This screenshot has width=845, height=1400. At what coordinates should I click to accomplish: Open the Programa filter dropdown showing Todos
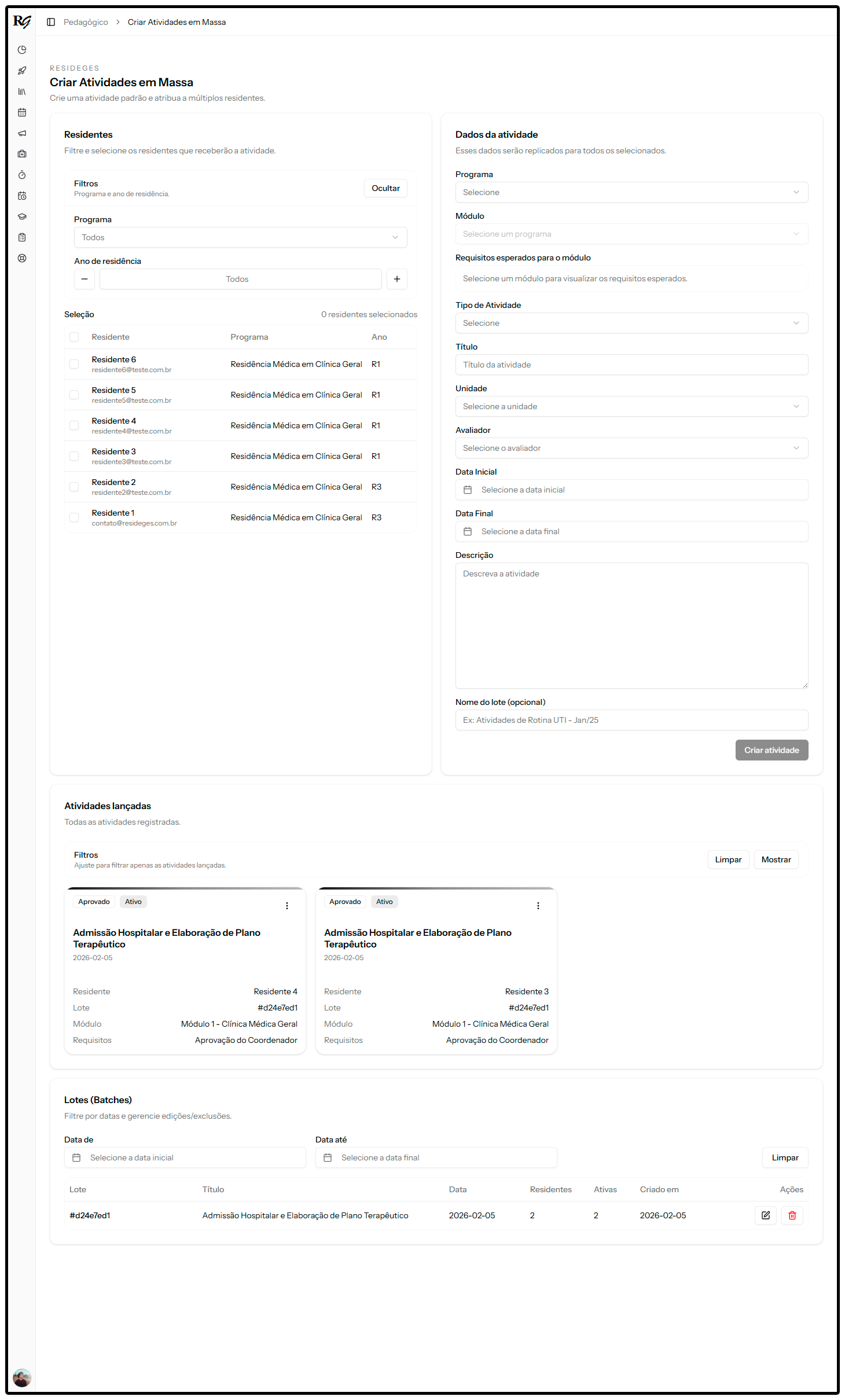pos(240,237)
